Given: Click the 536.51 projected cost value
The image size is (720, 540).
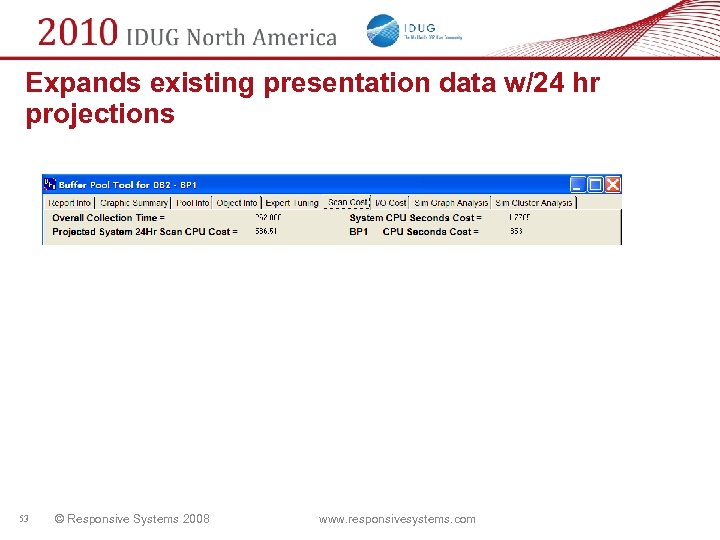Looking at the screenshot, I should [x=266, y=231].
